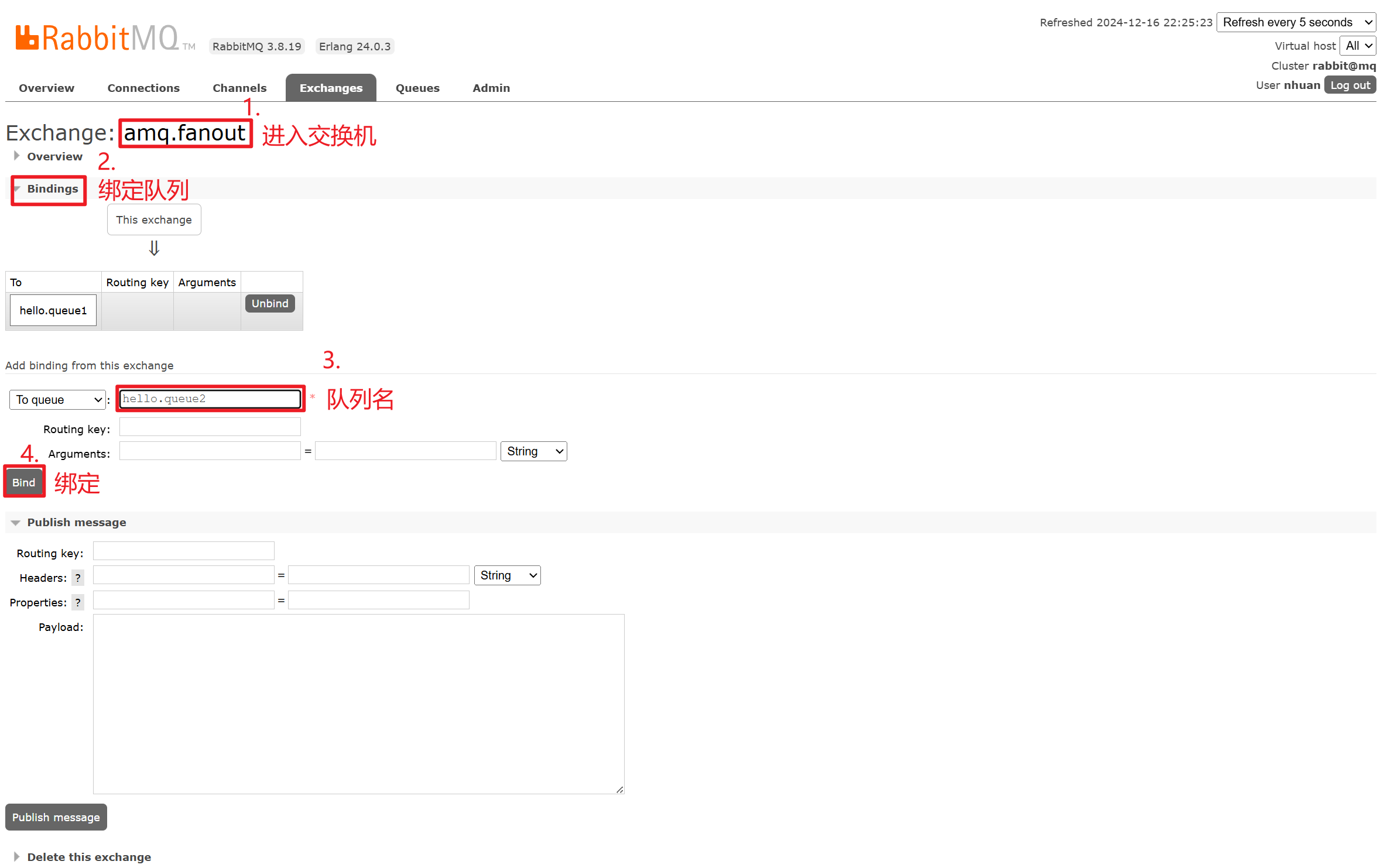Click the Publish message button
This screenshot has width=1377, height=868.
56,817
